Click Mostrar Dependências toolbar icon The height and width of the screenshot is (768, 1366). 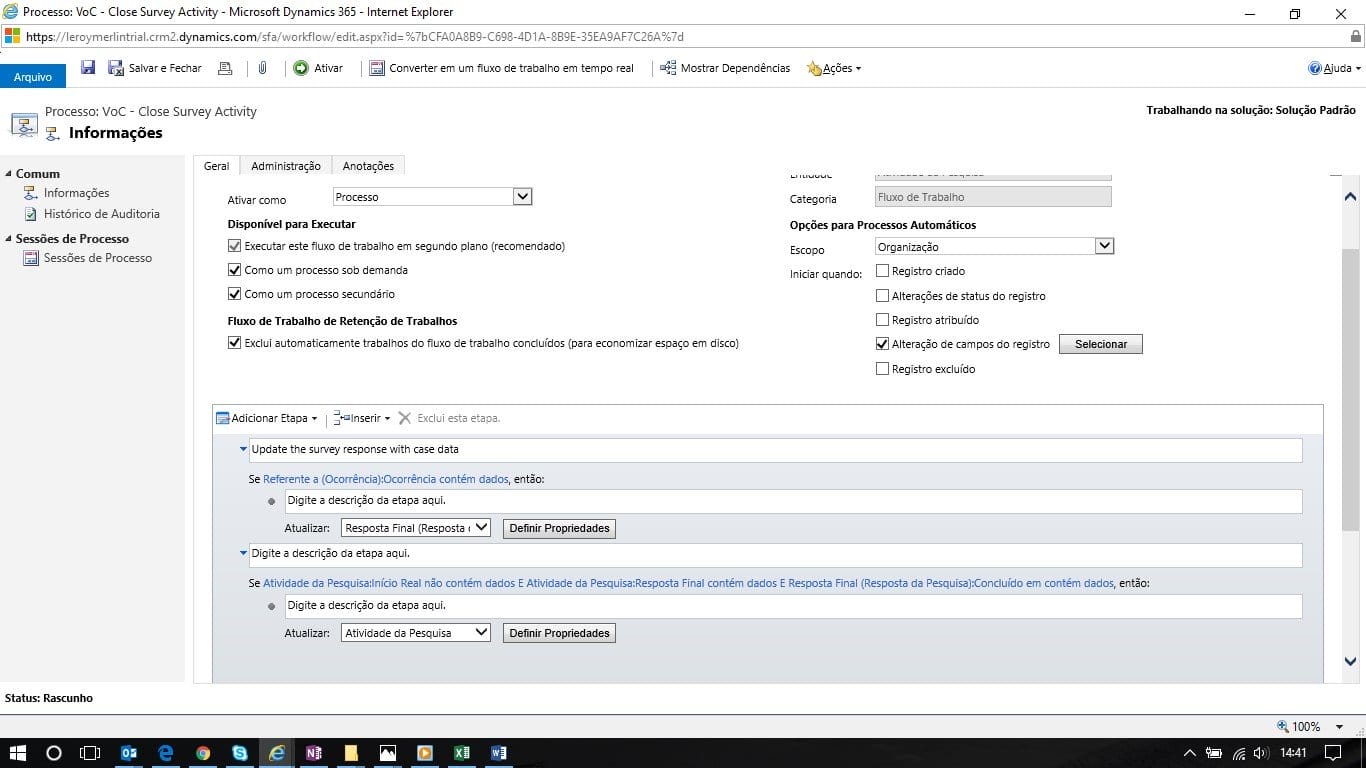pos(668,68)
